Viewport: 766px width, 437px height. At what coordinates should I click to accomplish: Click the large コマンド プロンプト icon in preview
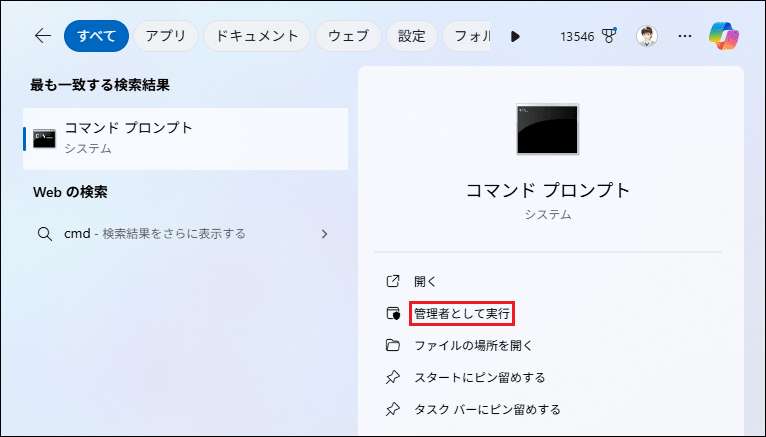pos(547,129)
